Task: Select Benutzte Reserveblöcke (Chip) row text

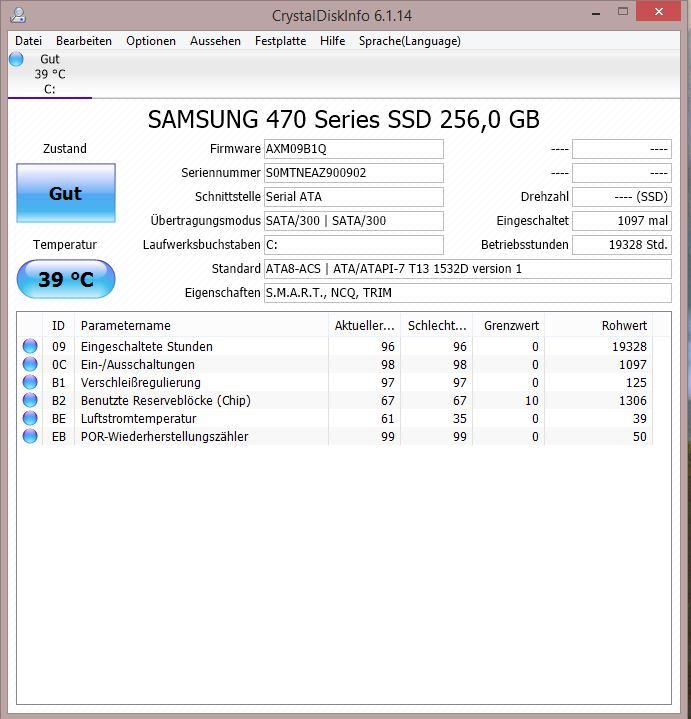Action: pos(166,400)
